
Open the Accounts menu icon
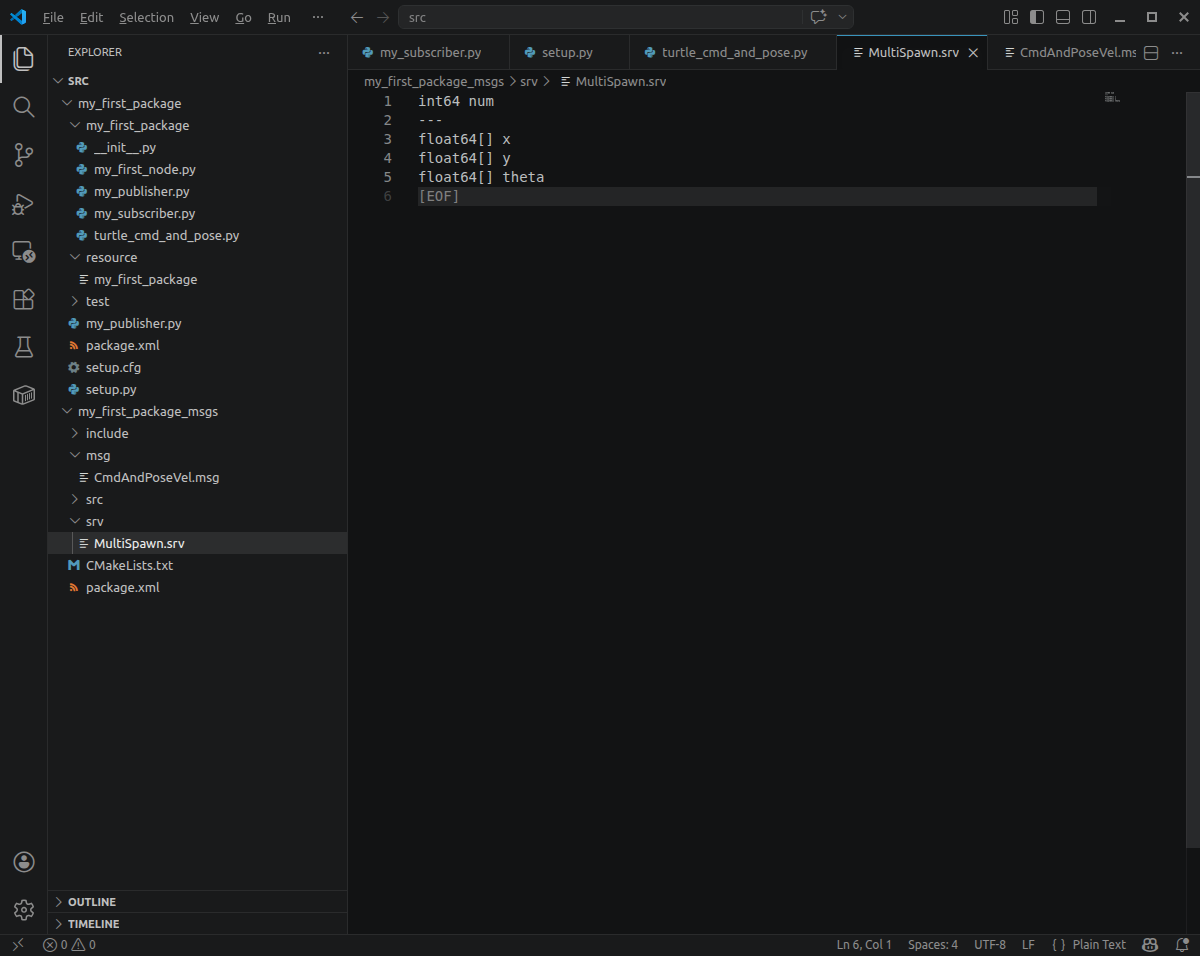(24, 862)
